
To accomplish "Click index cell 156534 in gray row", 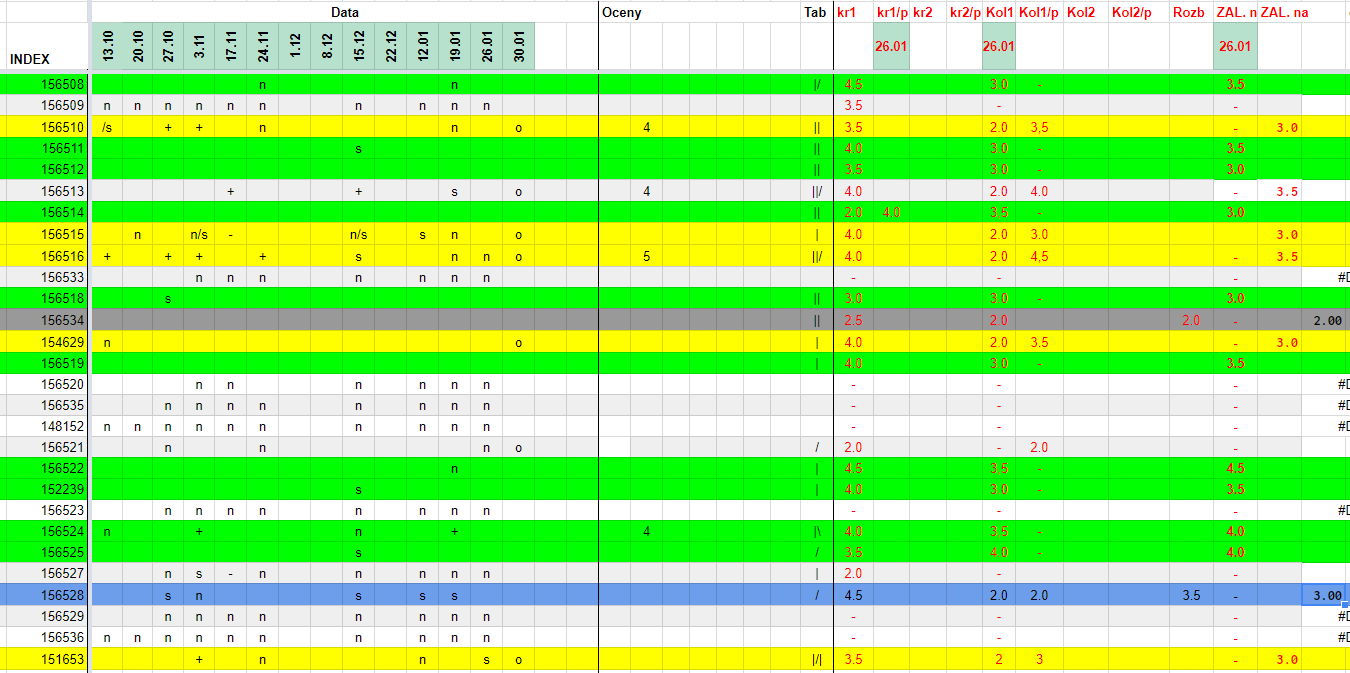I will (62, 321).
